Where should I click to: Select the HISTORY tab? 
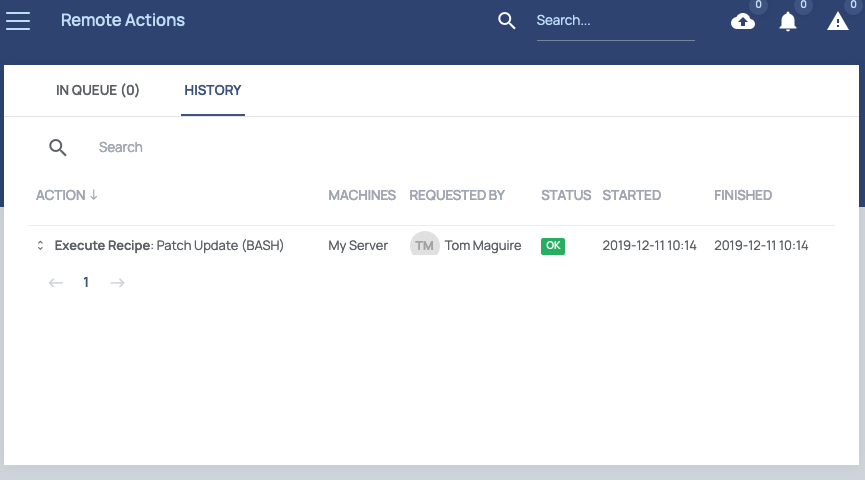(213, 90)
